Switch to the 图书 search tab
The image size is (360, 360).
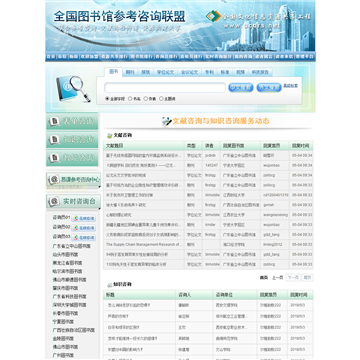click(x=113, y=72)
